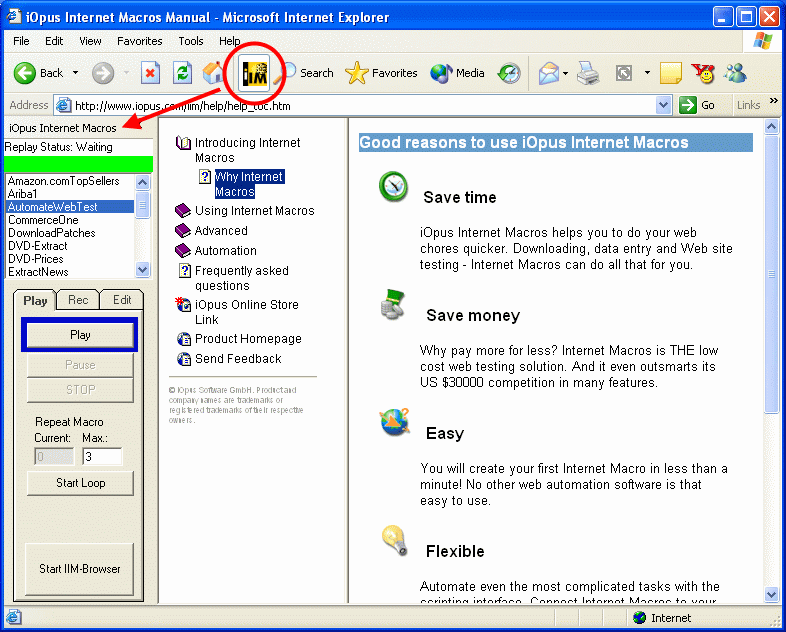
Task: Open the Mail options dropdown arrow
Action: (x=565, y=73)
